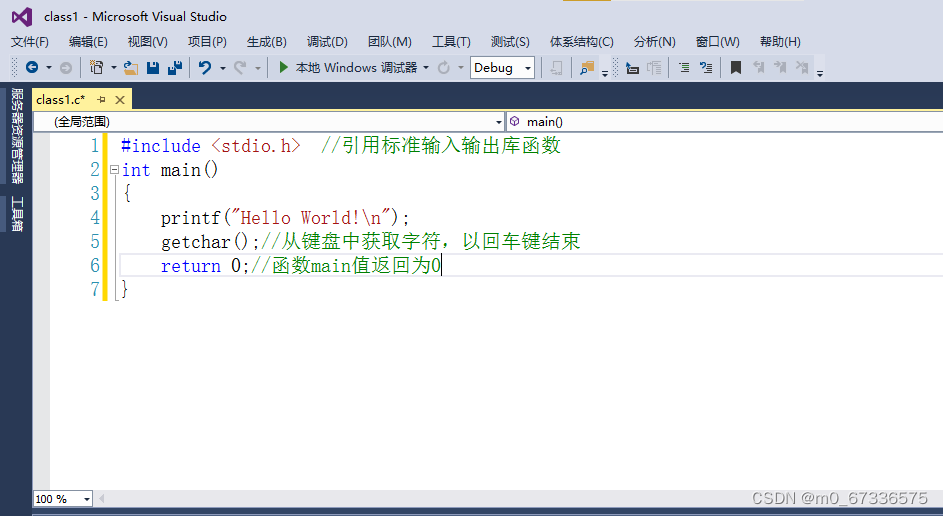Open the text editor toolbar overflow options
Screen dimensions: 943x516
click(819, 73)
